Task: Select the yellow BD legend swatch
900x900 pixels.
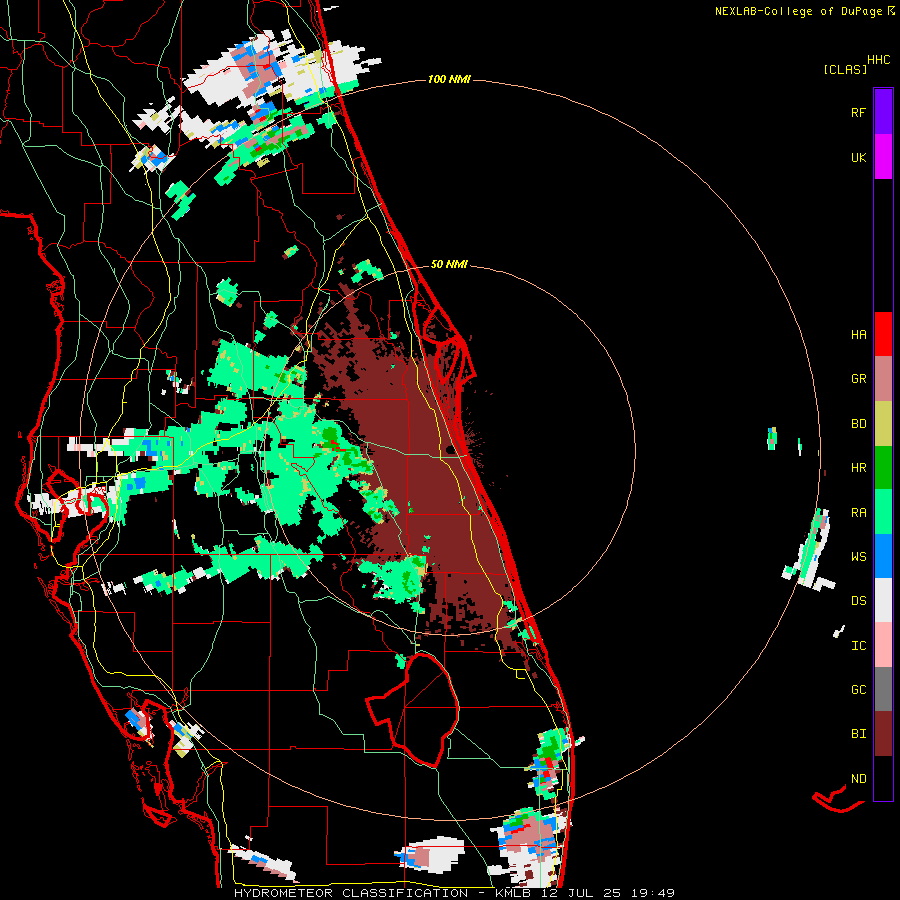Action: [x=883, y=424]
